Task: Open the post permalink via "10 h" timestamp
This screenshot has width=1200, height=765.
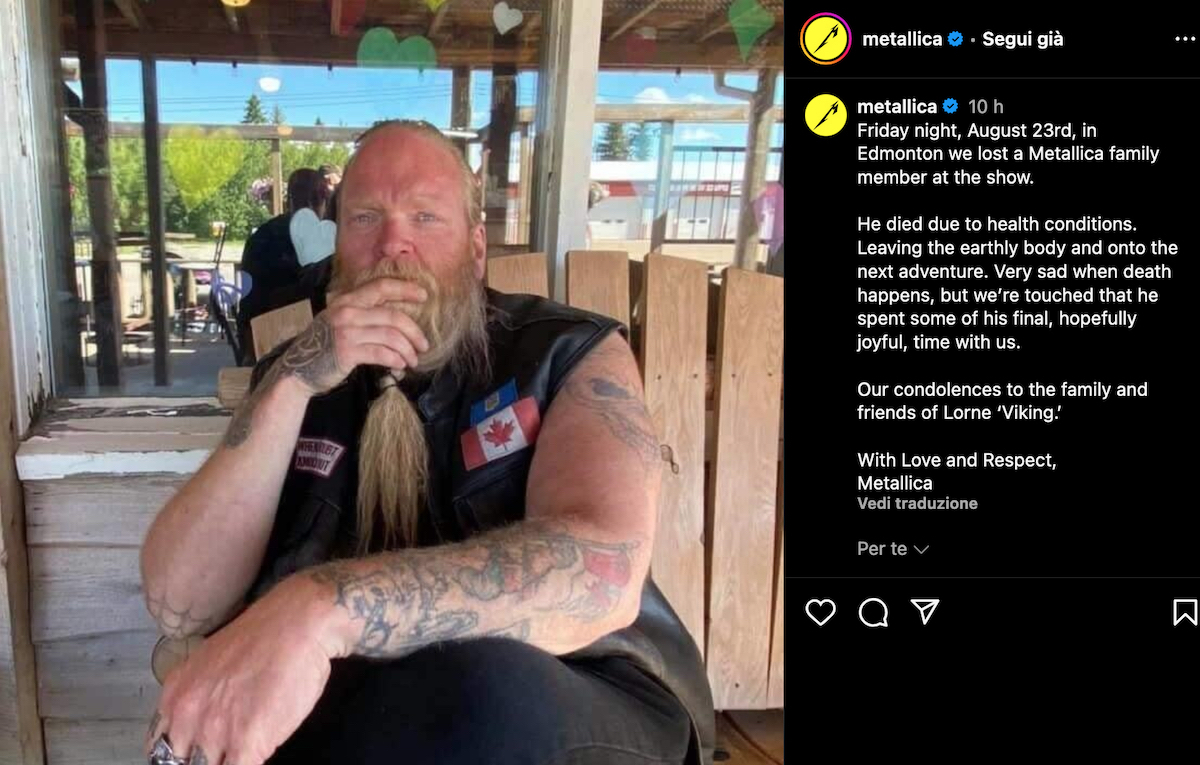Action: pos(986,106)
